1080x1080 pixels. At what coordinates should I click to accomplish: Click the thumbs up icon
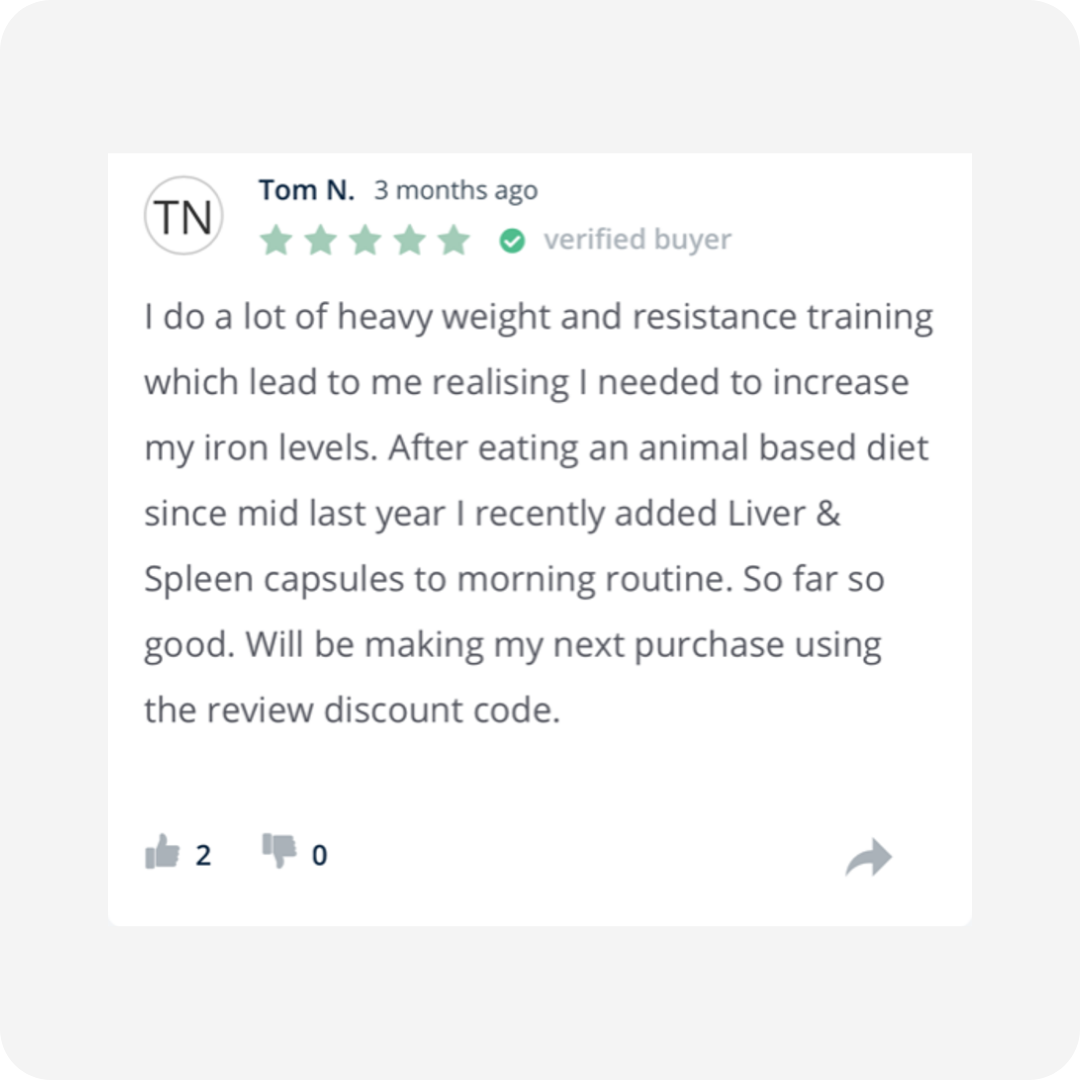coord(163,852)
